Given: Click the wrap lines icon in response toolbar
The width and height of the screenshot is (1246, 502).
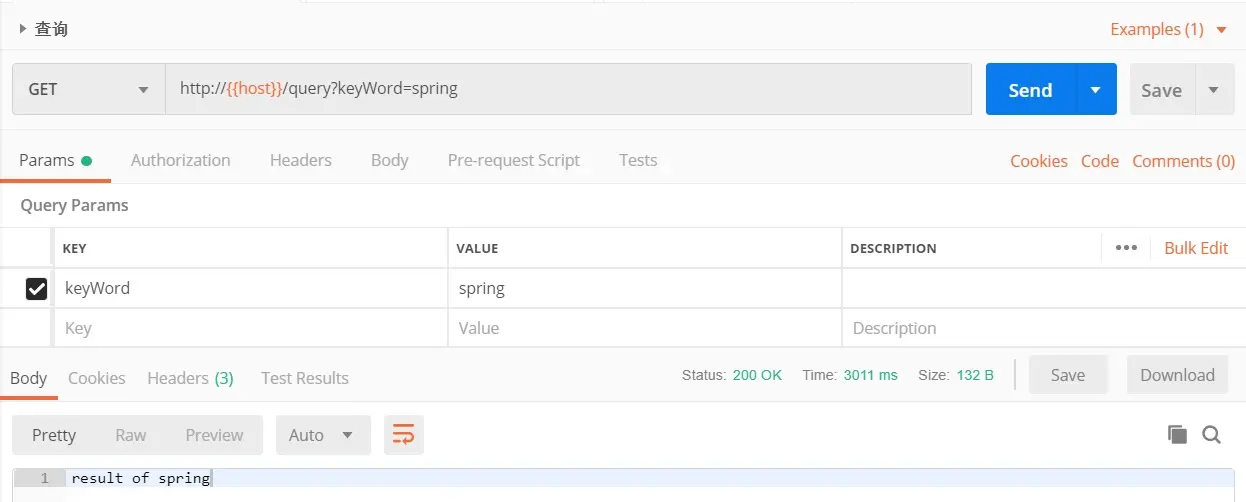Looking at the screenshot, I should pos(403,434).
